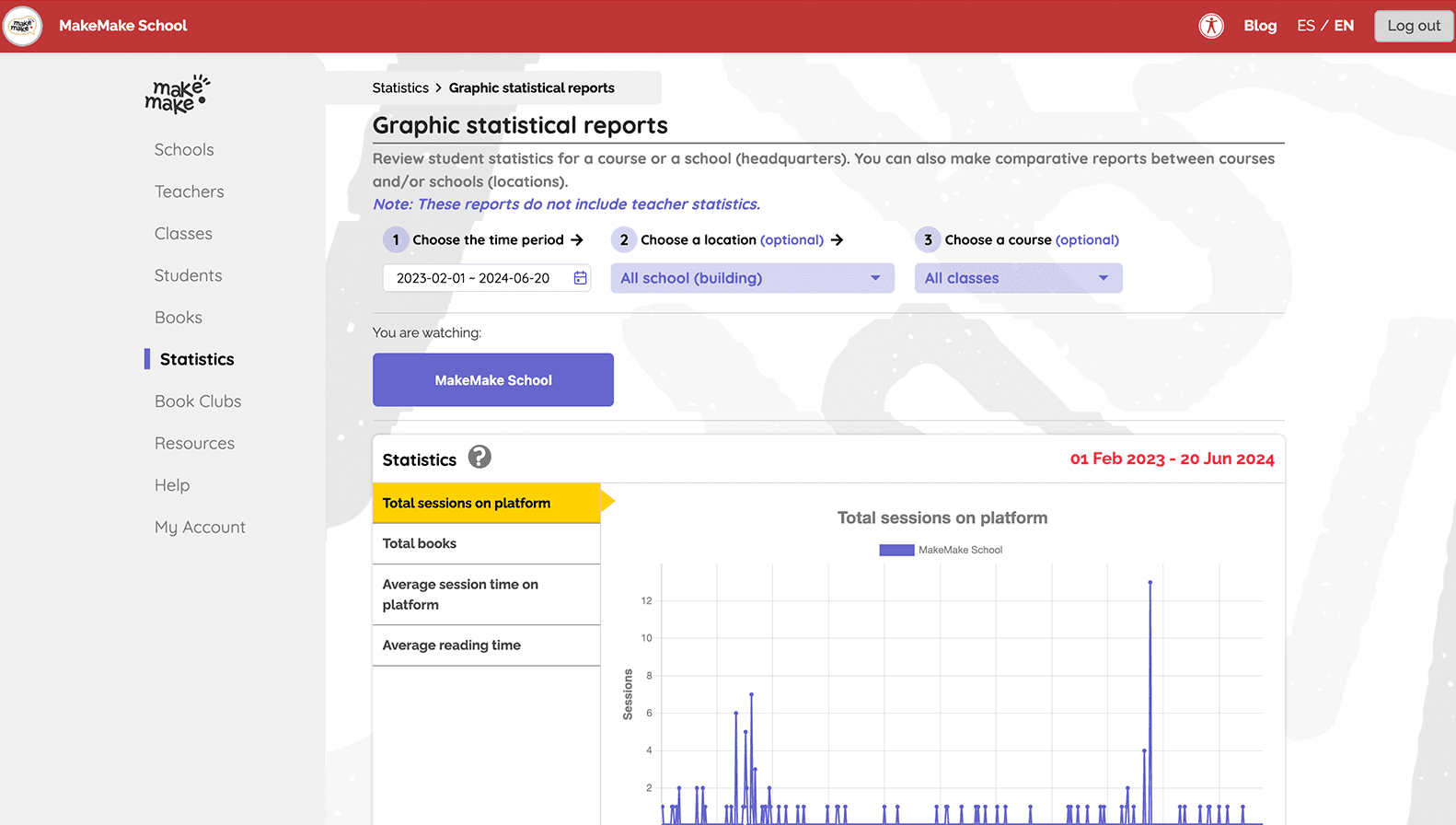The height and width of the screenshot is (825, 1456).
Task: Toggle the MakeMake School chart legend swatch
Action: tap(896, 550)
